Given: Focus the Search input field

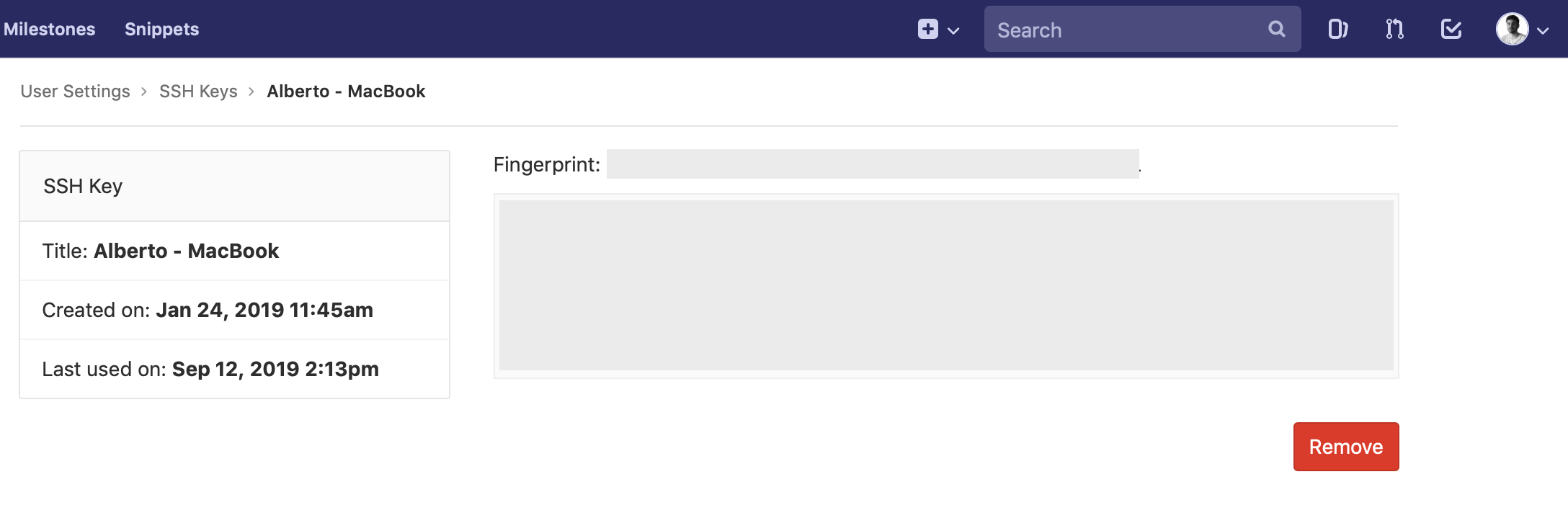Looking at the screenshot, I should coord(1124,30).
